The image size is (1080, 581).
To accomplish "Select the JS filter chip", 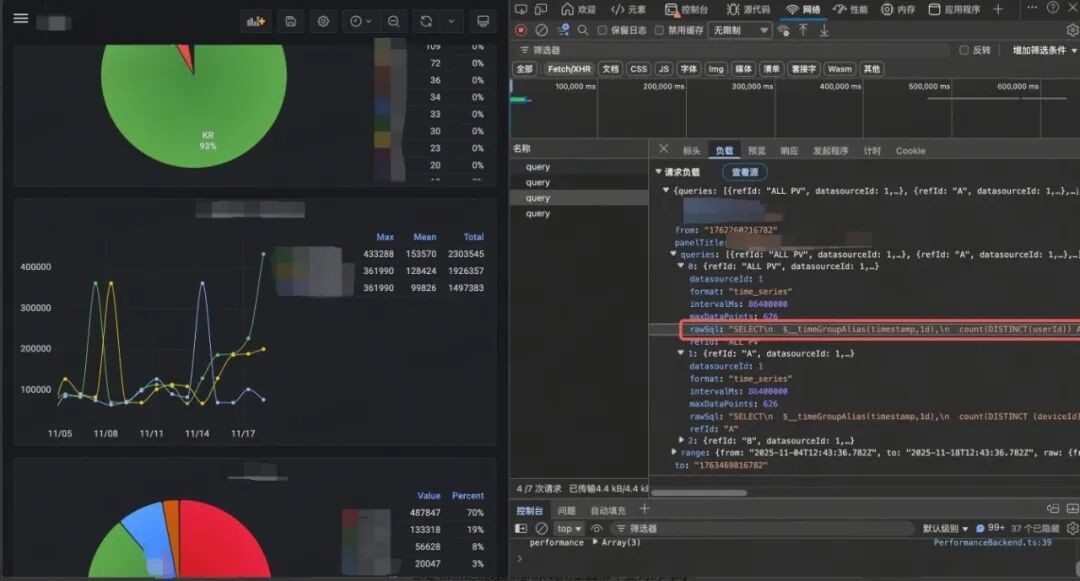I will point(663,69).
